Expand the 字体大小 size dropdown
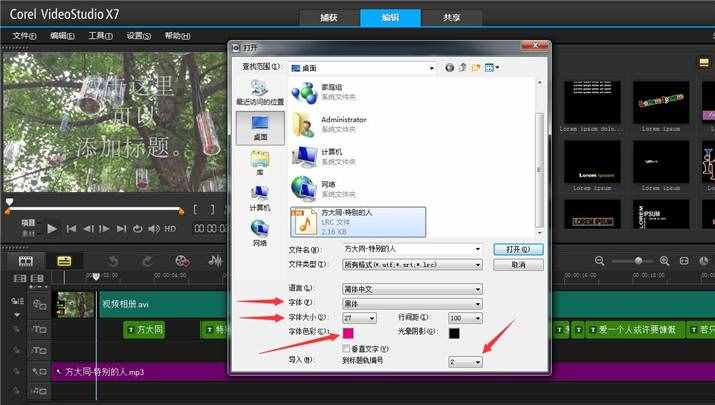Screen dimensions: 715x405 tap(372, 318)
